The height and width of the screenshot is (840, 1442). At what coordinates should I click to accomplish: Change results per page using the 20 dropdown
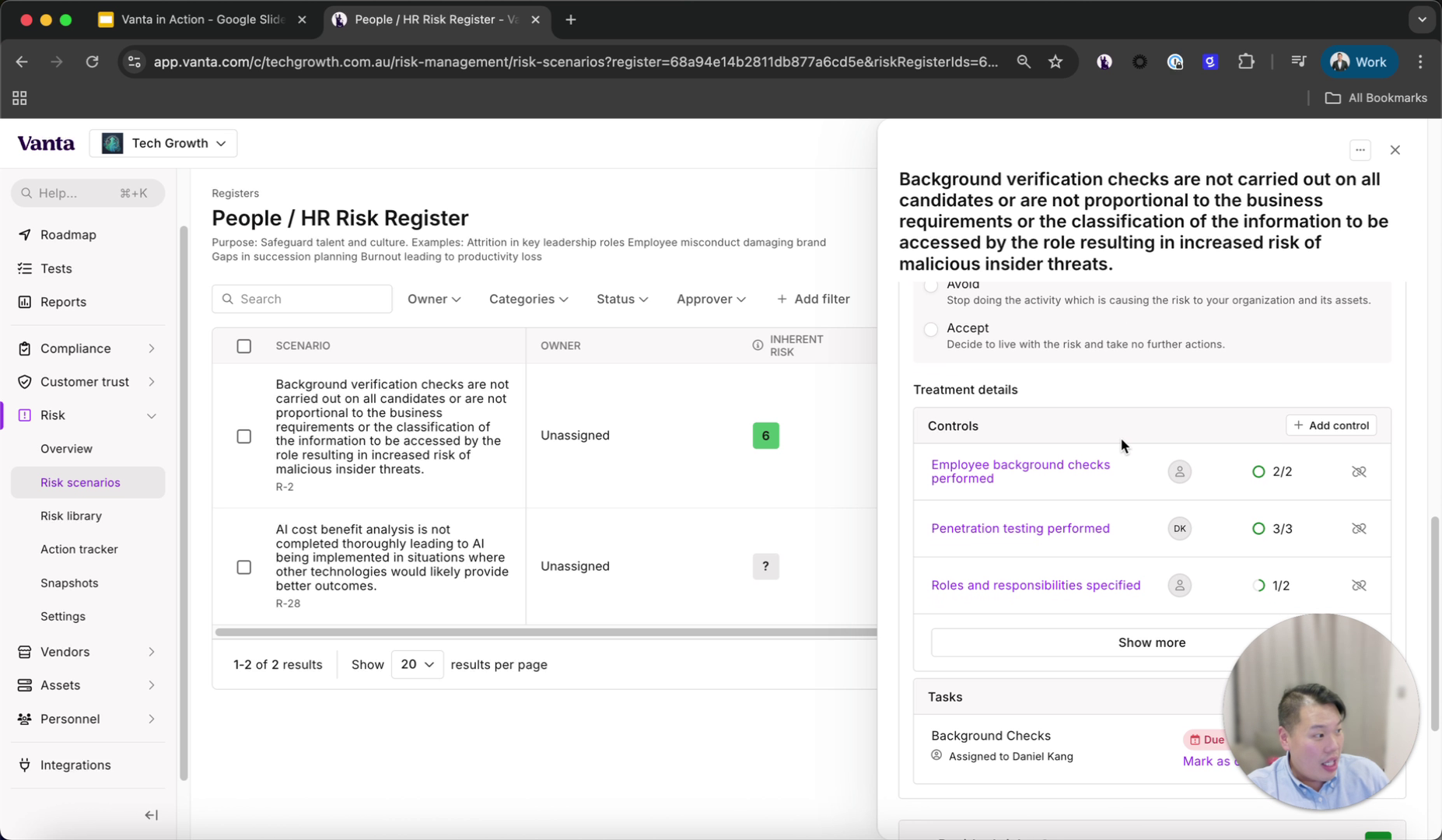(x=417, y=664)
